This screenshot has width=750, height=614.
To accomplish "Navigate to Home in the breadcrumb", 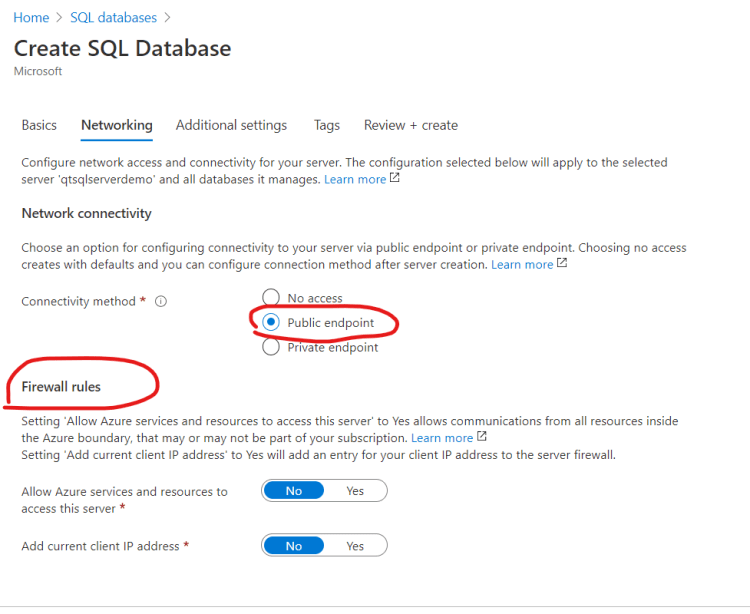I will coord(31,18).
